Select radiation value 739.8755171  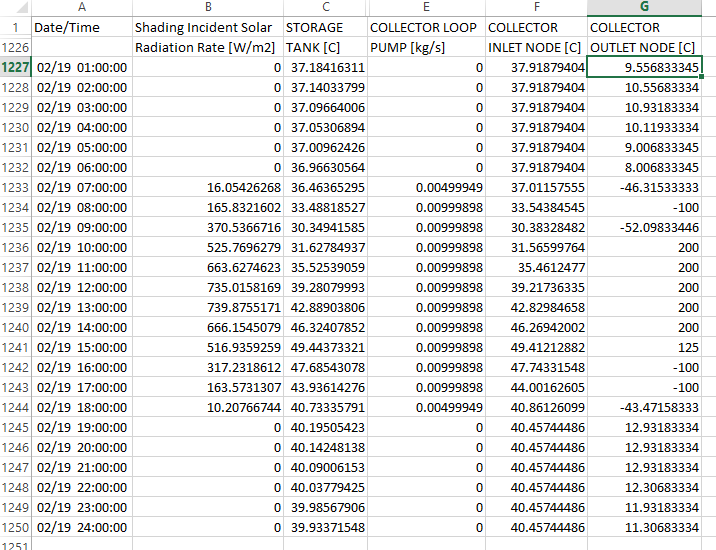tap(208, 307)
